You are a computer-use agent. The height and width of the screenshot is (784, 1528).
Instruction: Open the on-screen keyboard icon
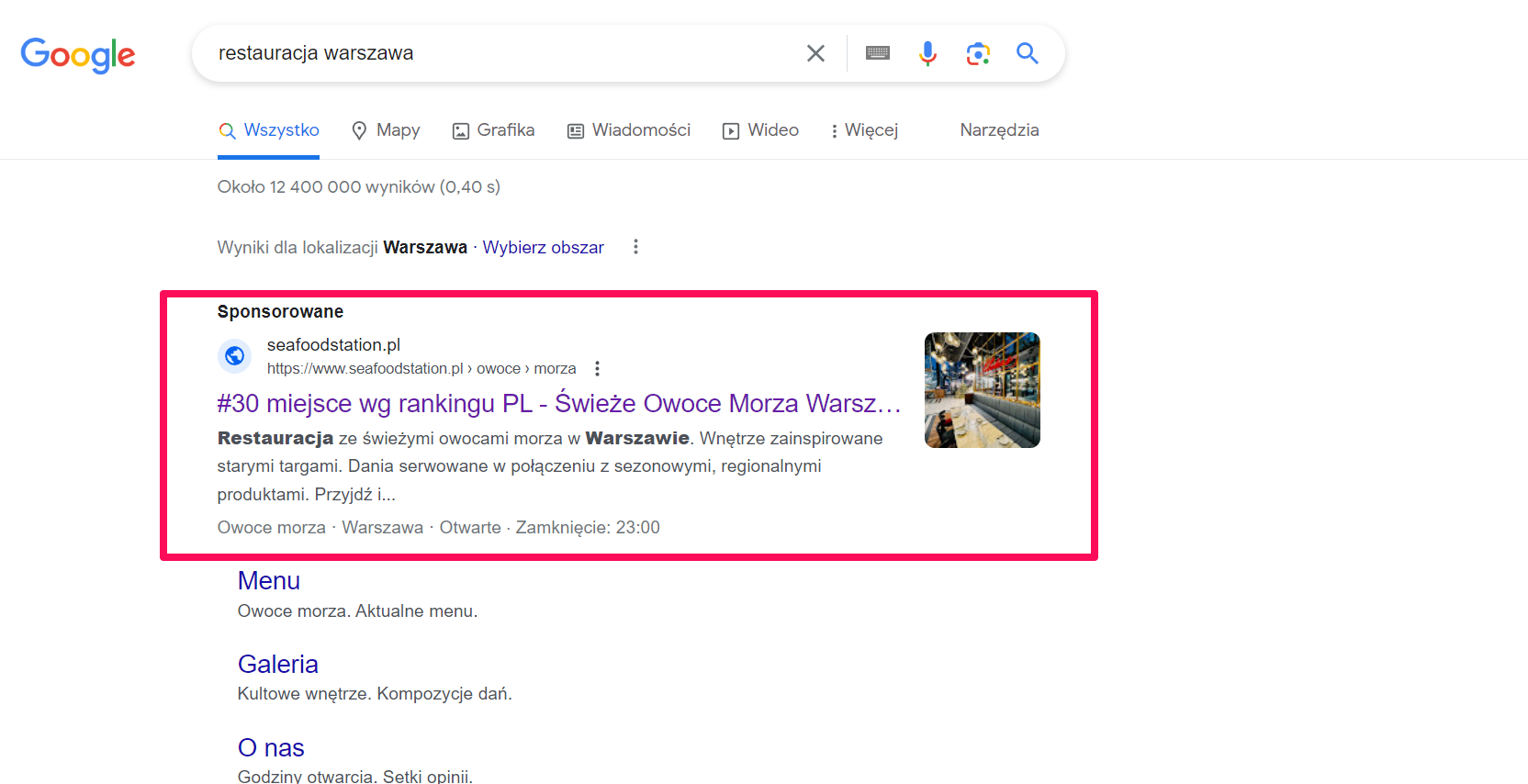878,53
